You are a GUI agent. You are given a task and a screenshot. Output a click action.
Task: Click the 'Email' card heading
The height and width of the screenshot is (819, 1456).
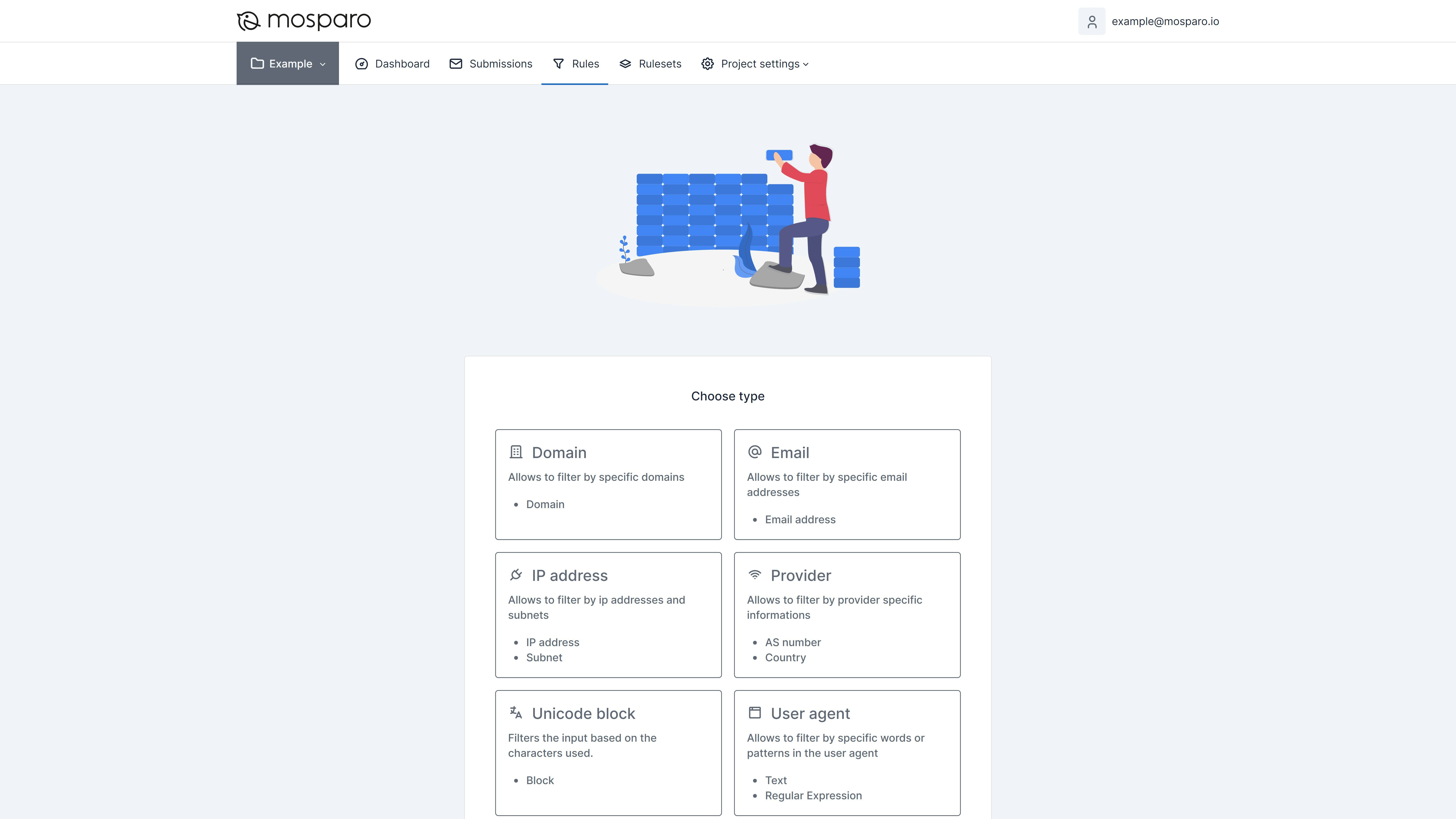pyautogui.click(x=790, y=452)
